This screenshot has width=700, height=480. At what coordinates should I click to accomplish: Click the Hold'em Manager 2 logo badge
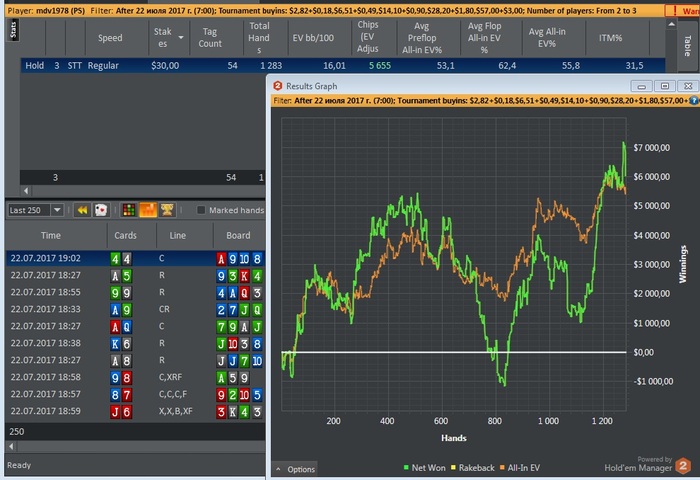[683, 466]
